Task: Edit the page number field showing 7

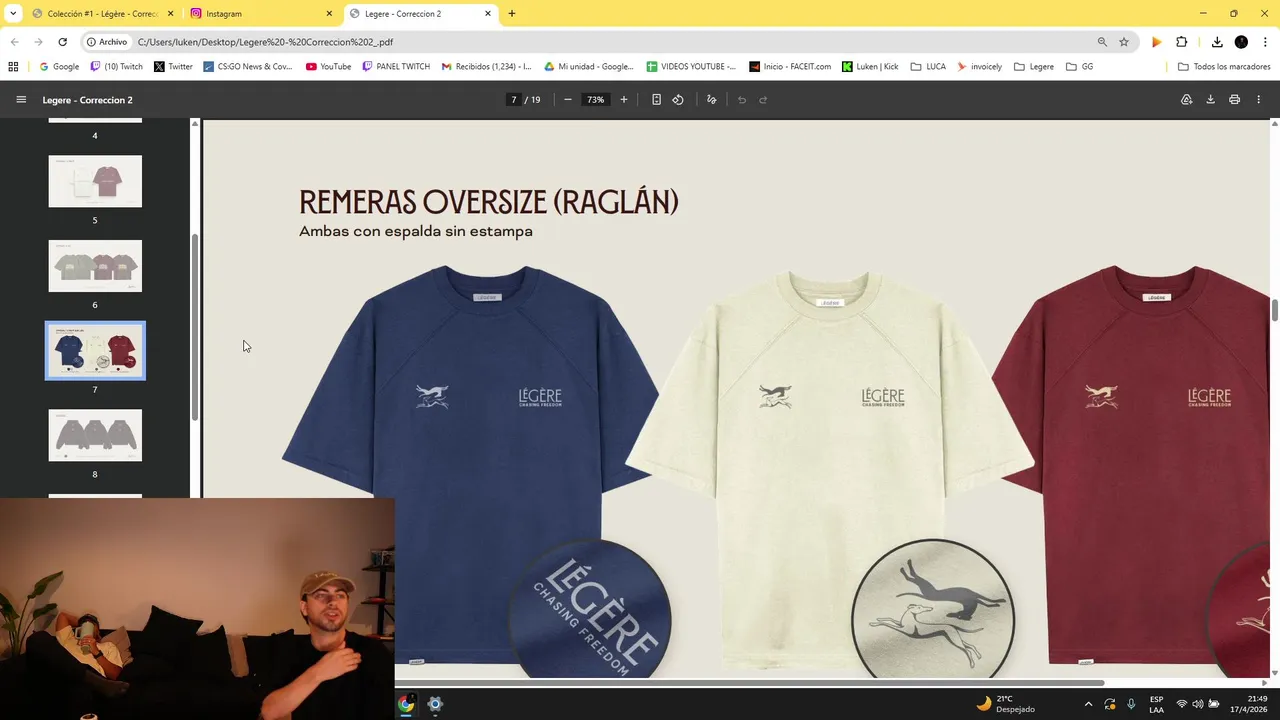Action: coord(514,100)
